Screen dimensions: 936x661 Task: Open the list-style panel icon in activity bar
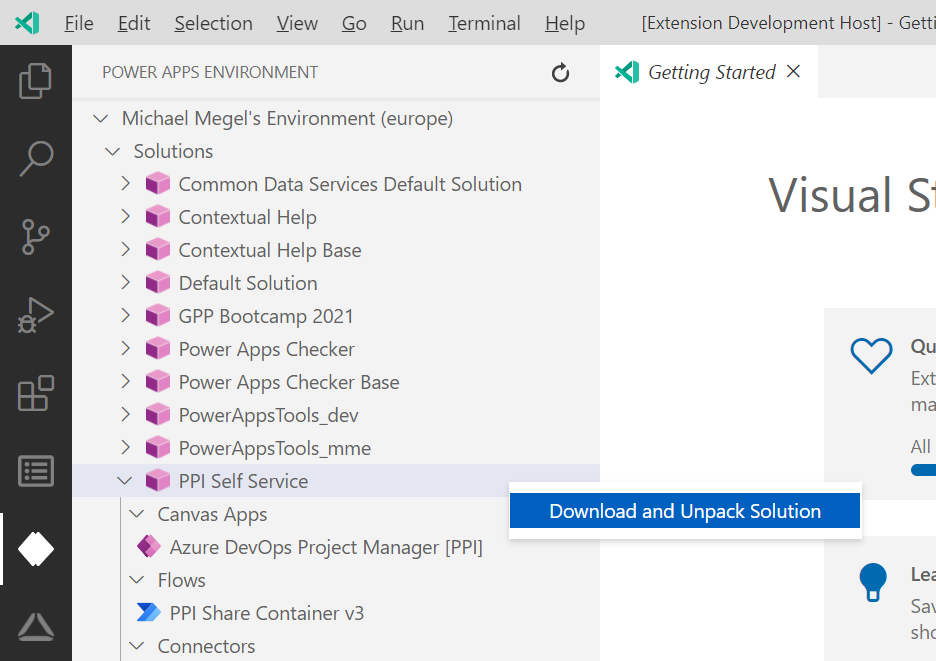pyautogui.click(x=36, y=471)
